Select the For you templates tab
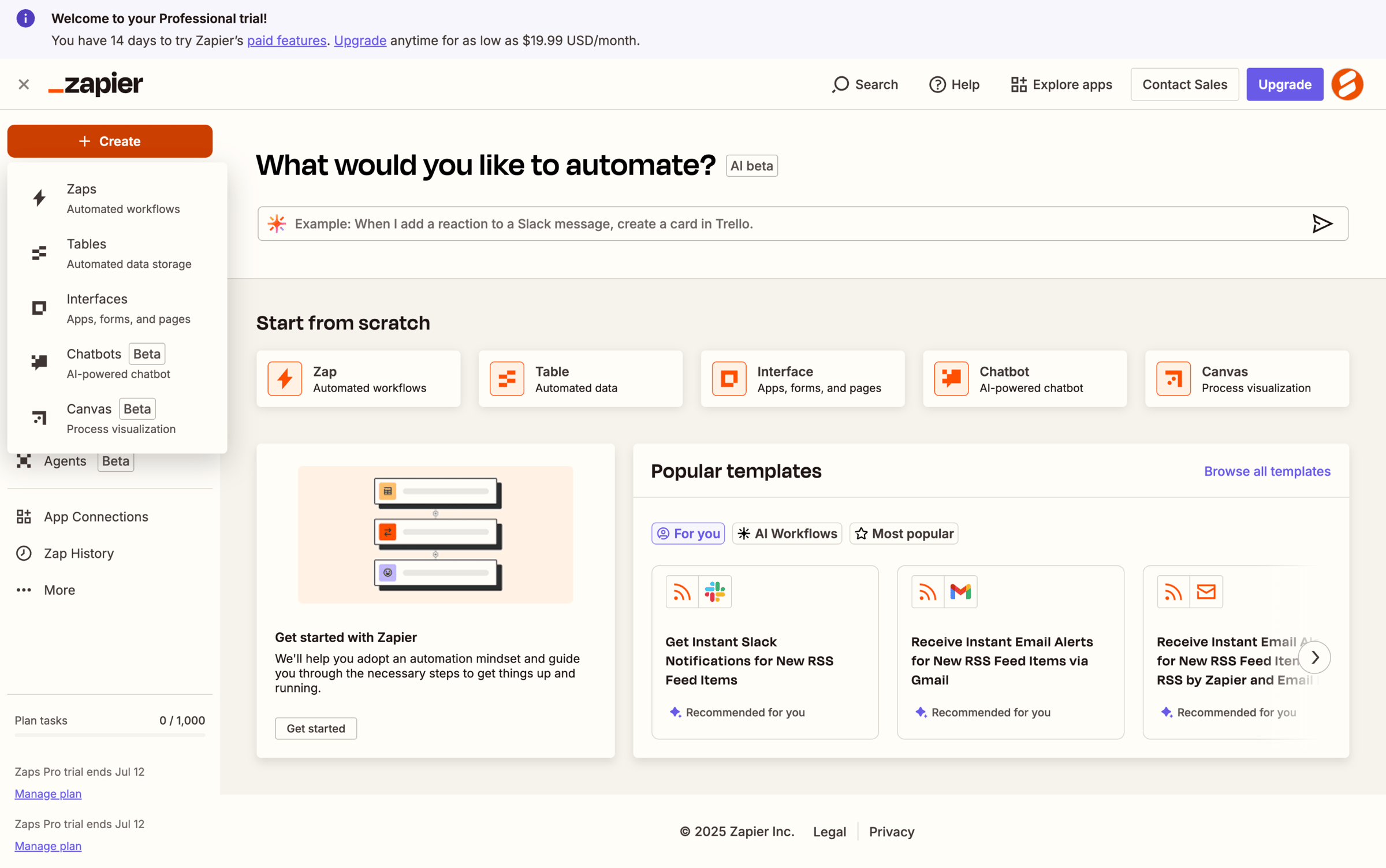This screenshot has width=1386, height=868. tap(688, 533)
